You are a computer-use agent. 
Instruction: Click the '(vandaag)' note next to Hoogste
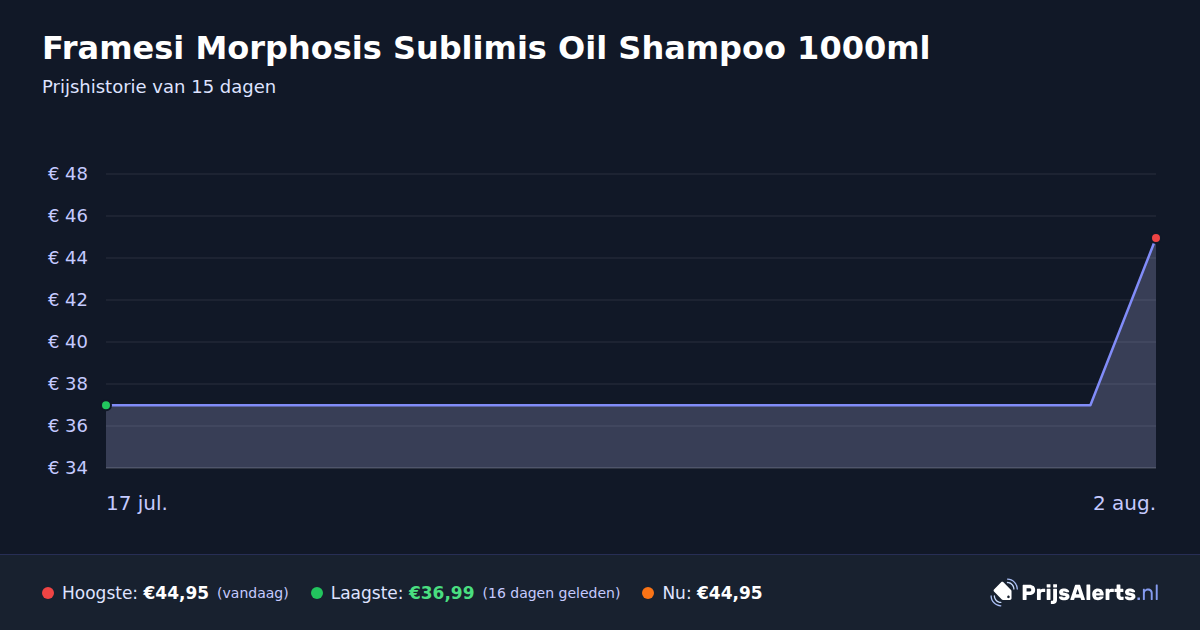(252, 593)
